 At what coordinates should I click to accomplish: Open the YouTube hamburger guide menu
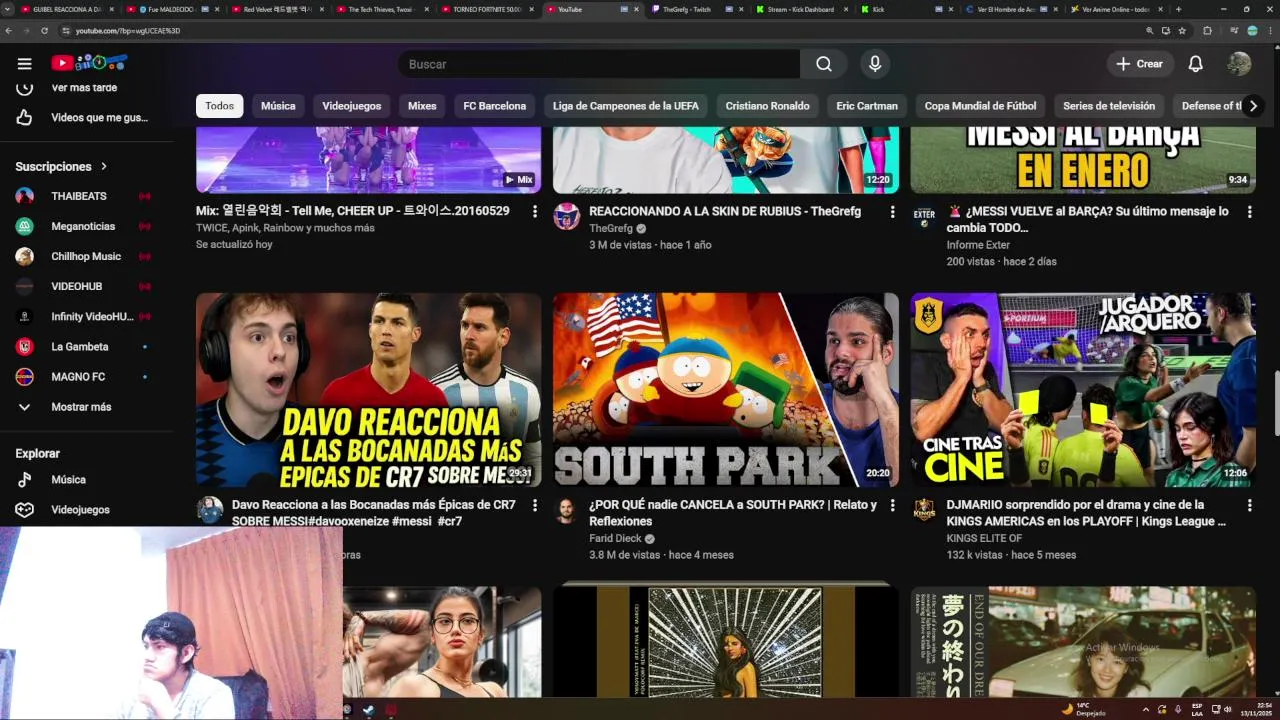click(x=24, y=64)
